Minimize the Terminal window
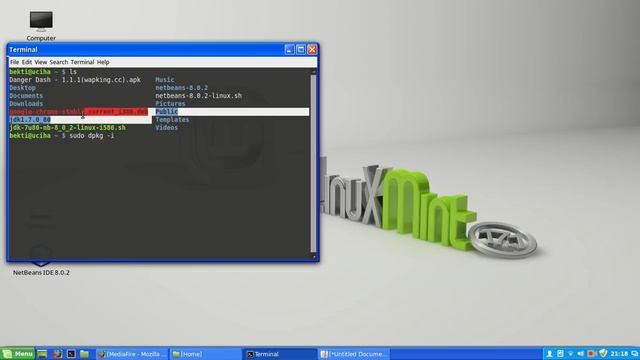The height and width of the screenshot is (360, 640). tap(289, 49)
